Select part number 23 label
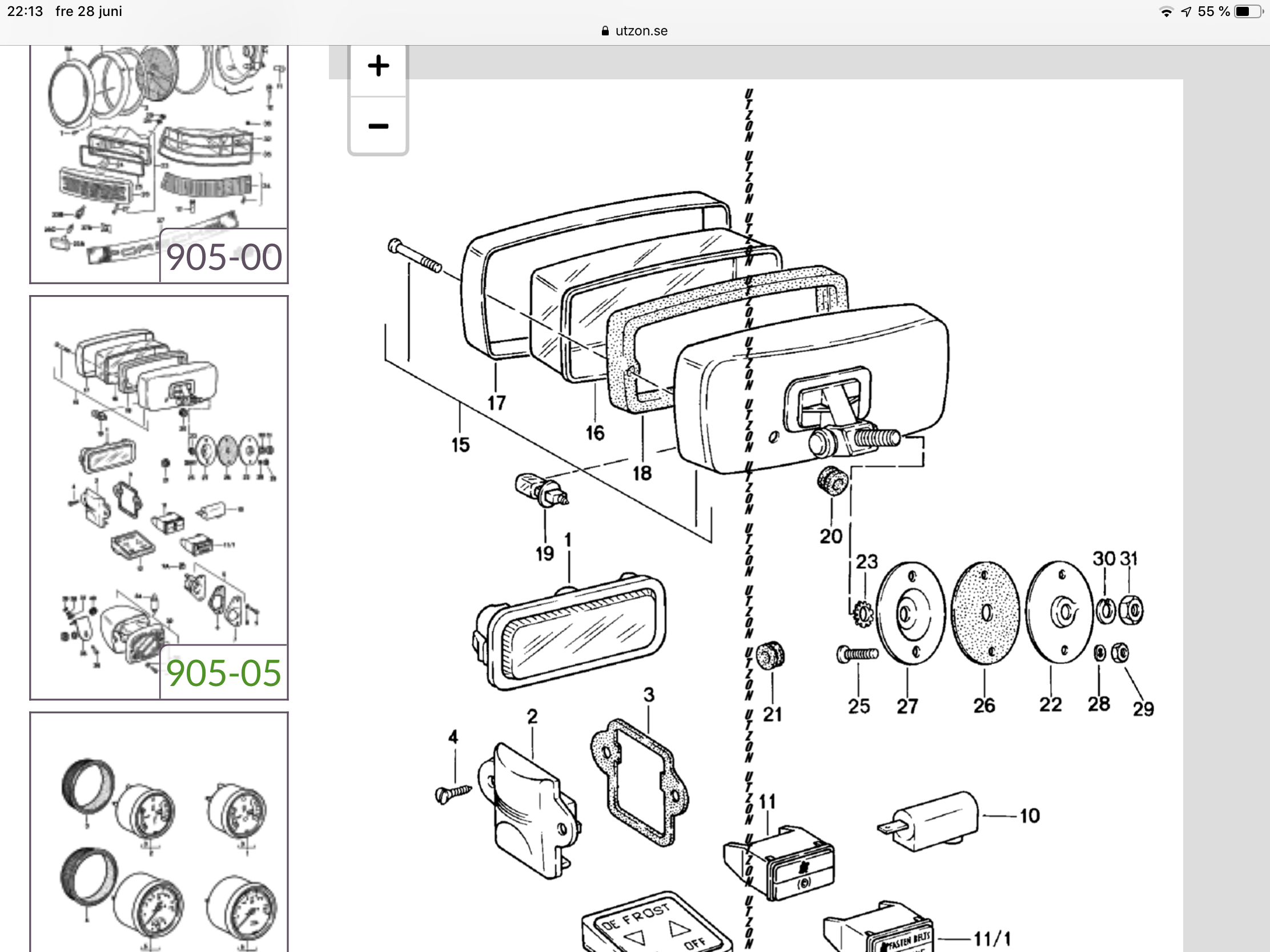The width and height of the screenshot is (1270, 952). tap(867, 561)
